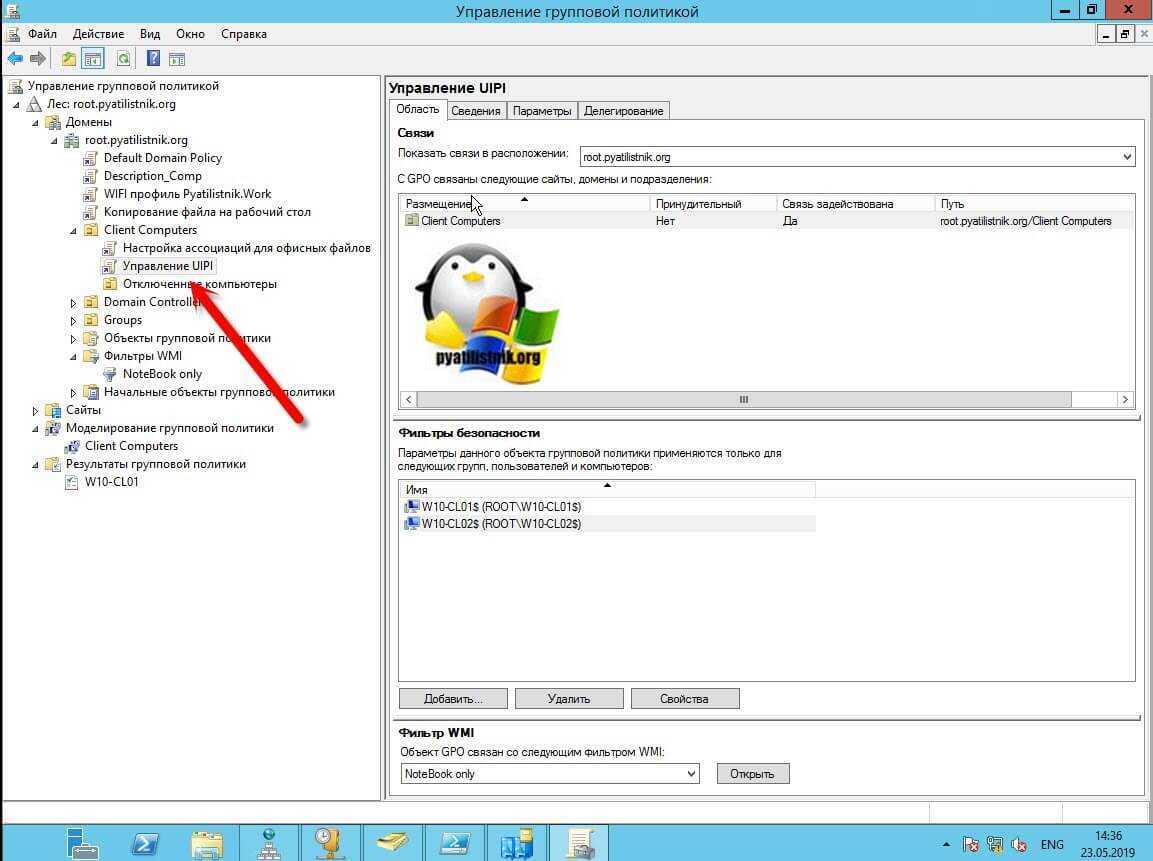Click the active Group Policy Management taskbar icon
The height and width of the screenshot is (861, 1153).
tap(579, 843)
